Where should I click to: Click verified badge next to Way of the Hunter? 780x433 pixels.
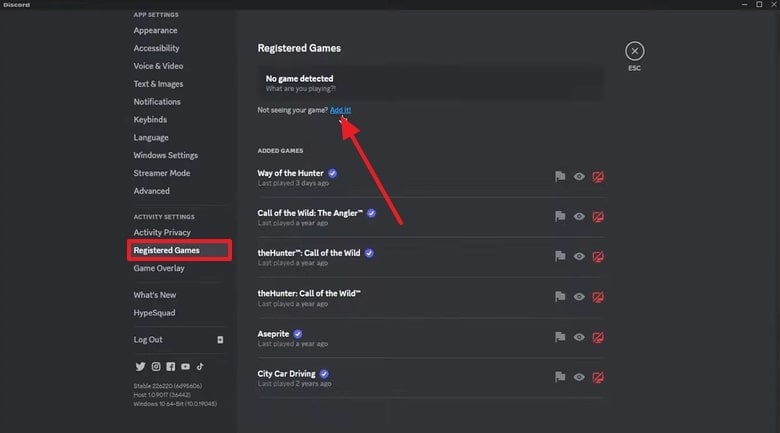point(332,173)
